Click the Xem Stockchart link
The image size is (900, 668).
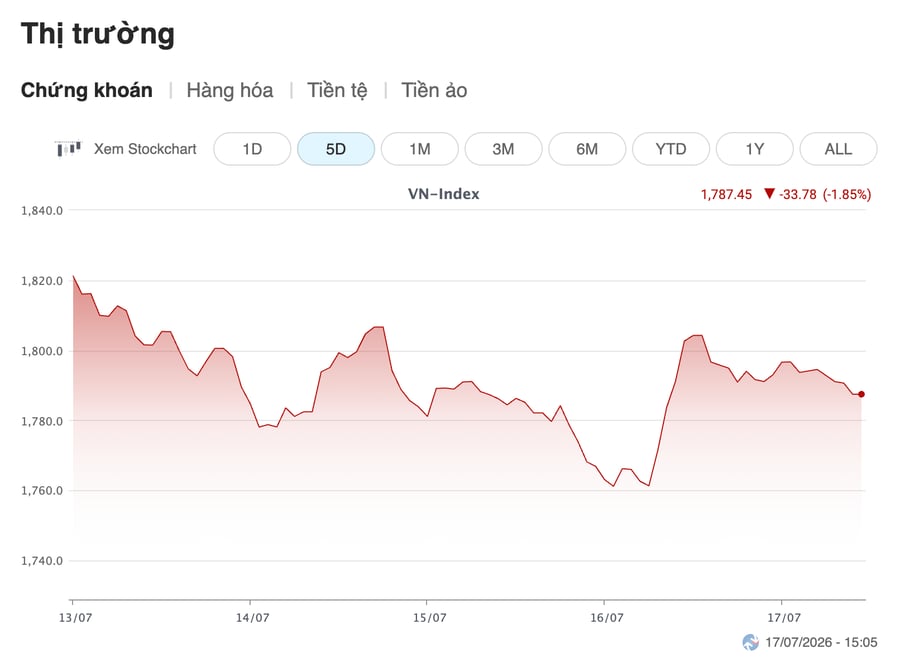click(x=145, y=149)
